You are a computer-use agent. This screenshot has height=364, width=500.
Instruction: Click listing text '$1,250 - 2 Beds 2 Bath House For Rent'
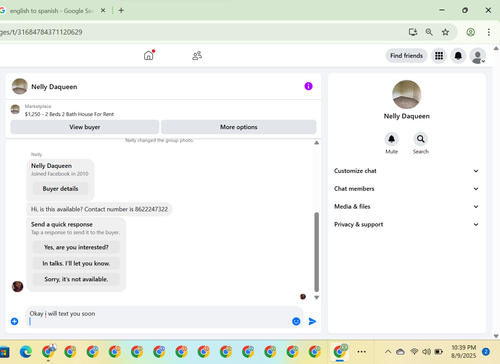tap(69, 114)
